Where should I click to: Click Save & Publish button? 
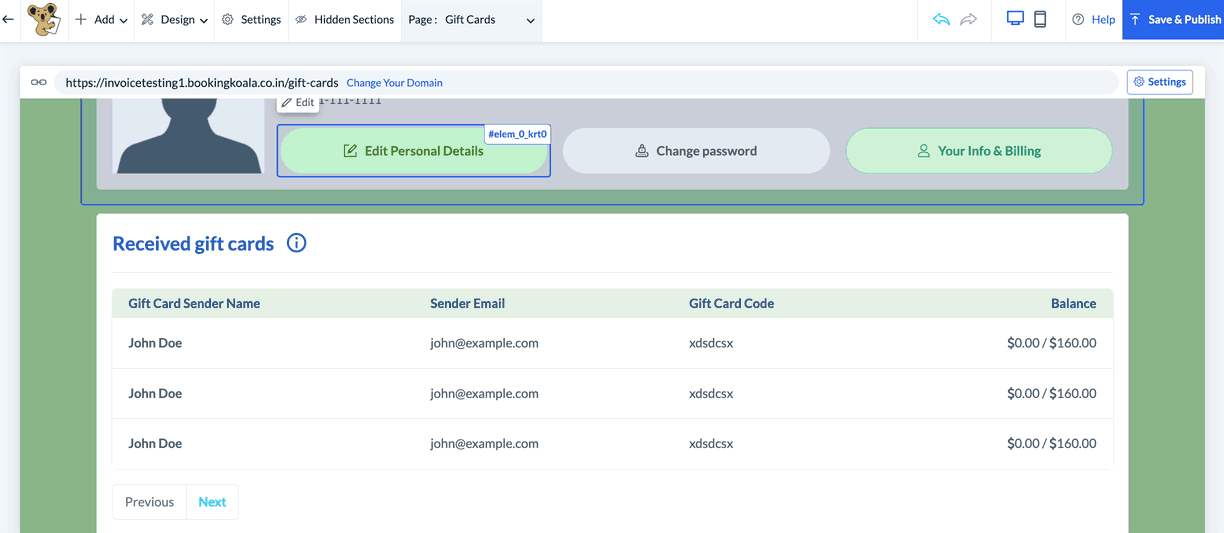pyautogui.click(x=1173, y=20)
